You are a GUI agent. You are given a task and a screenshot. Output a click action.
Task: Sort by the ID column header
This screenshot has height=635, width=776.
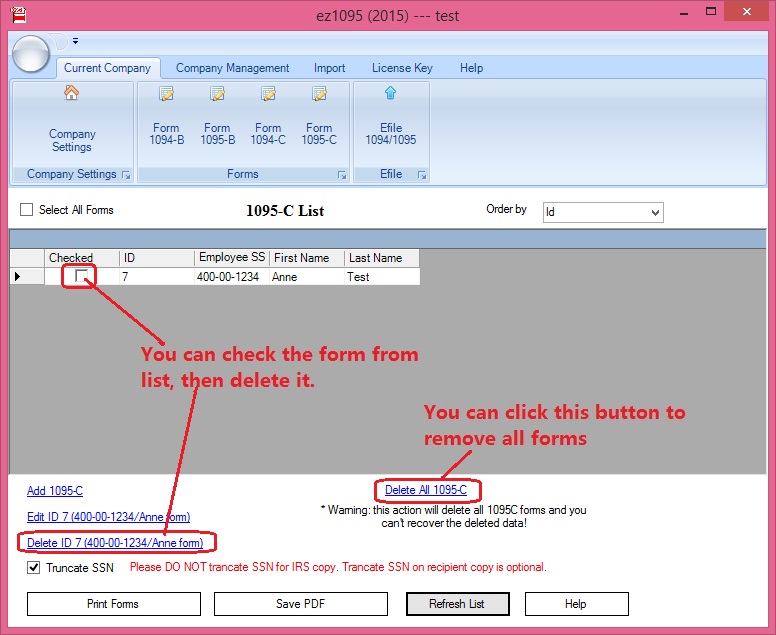[157, 258]
